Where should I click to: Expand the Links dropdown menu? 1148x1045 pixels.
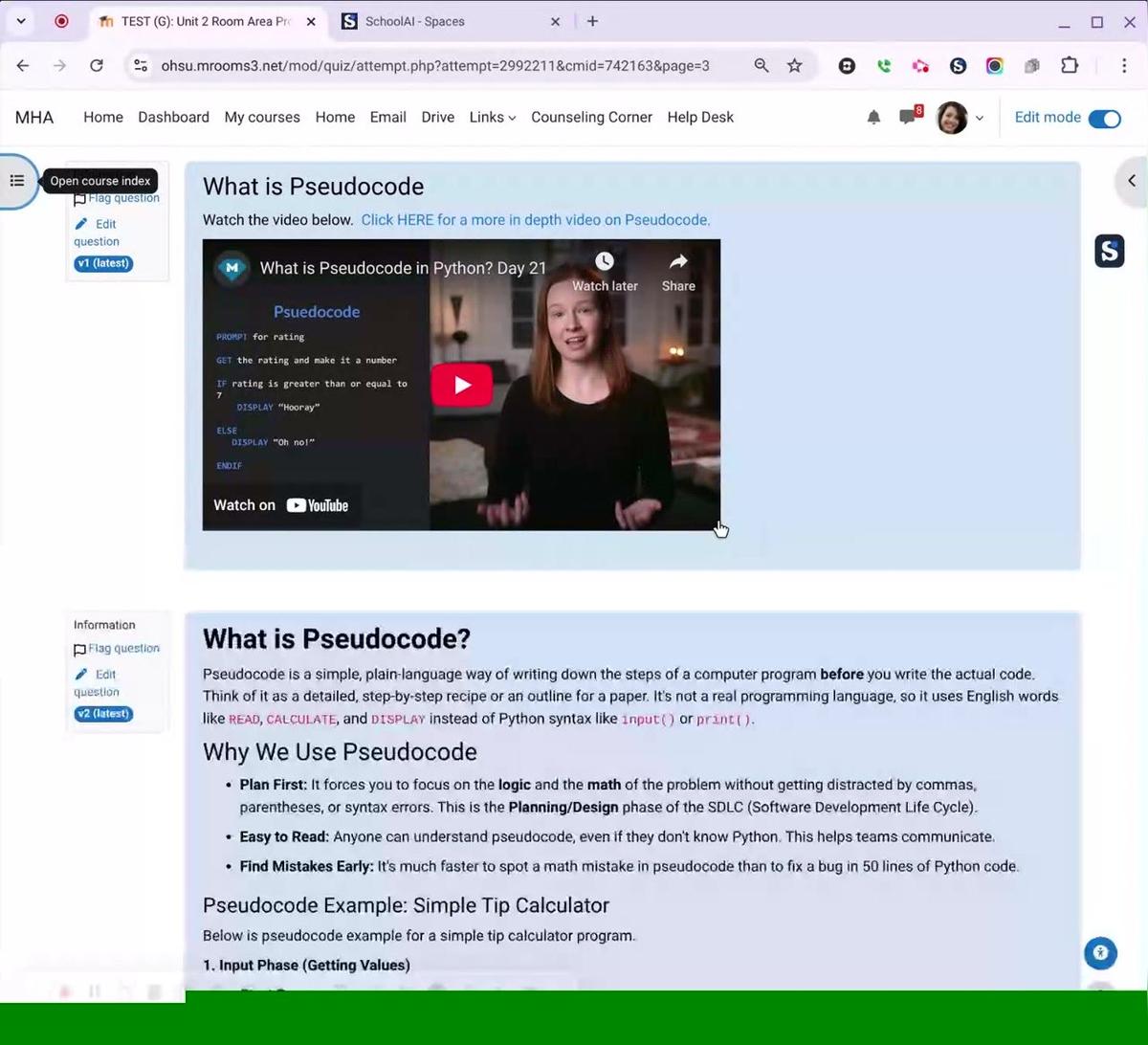pyautogui.click(x=492, y=117)
